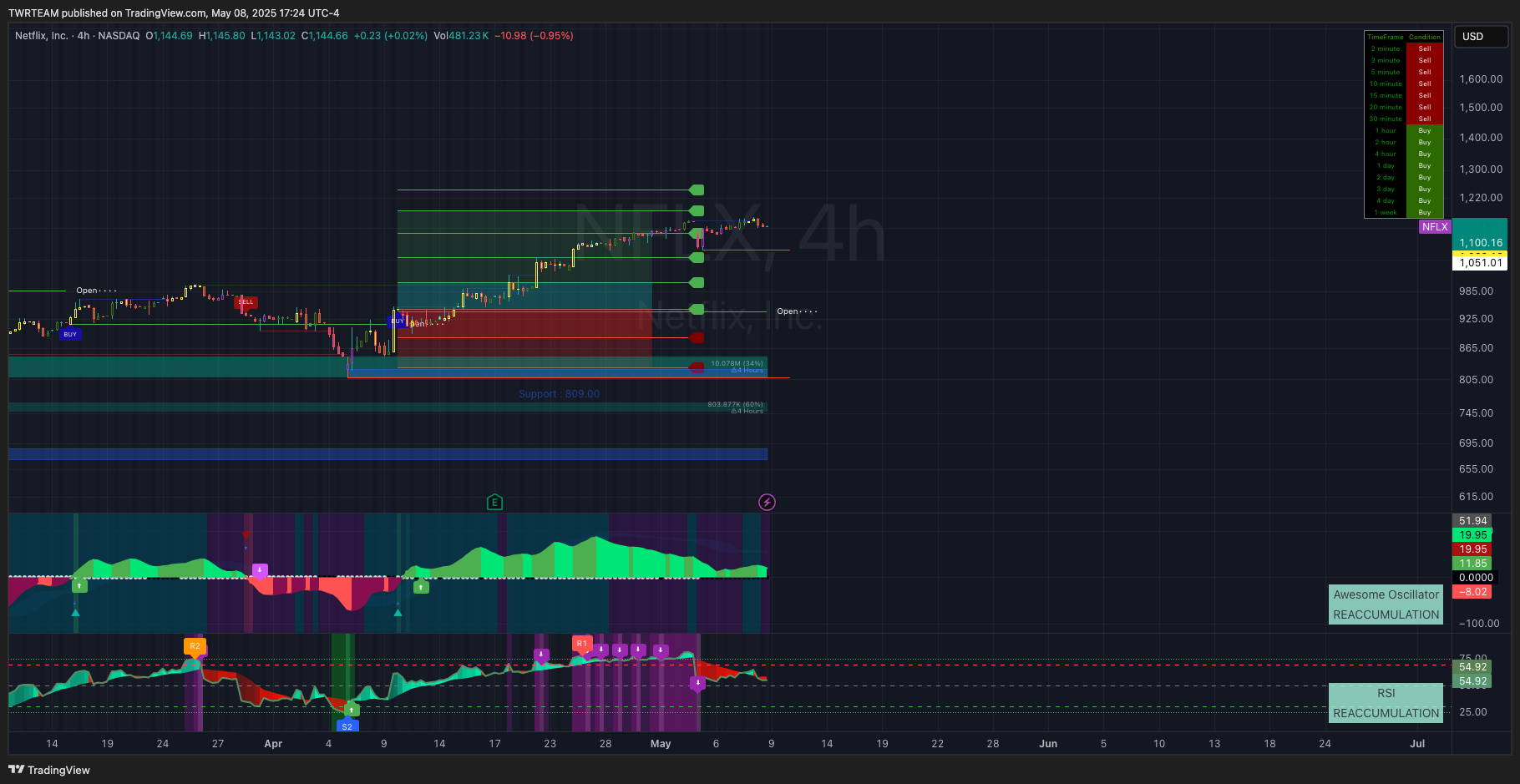This screenshot has height=784, width=1520.
Task: Click the purple NFLX price tag
Action: coord(1435,227)
